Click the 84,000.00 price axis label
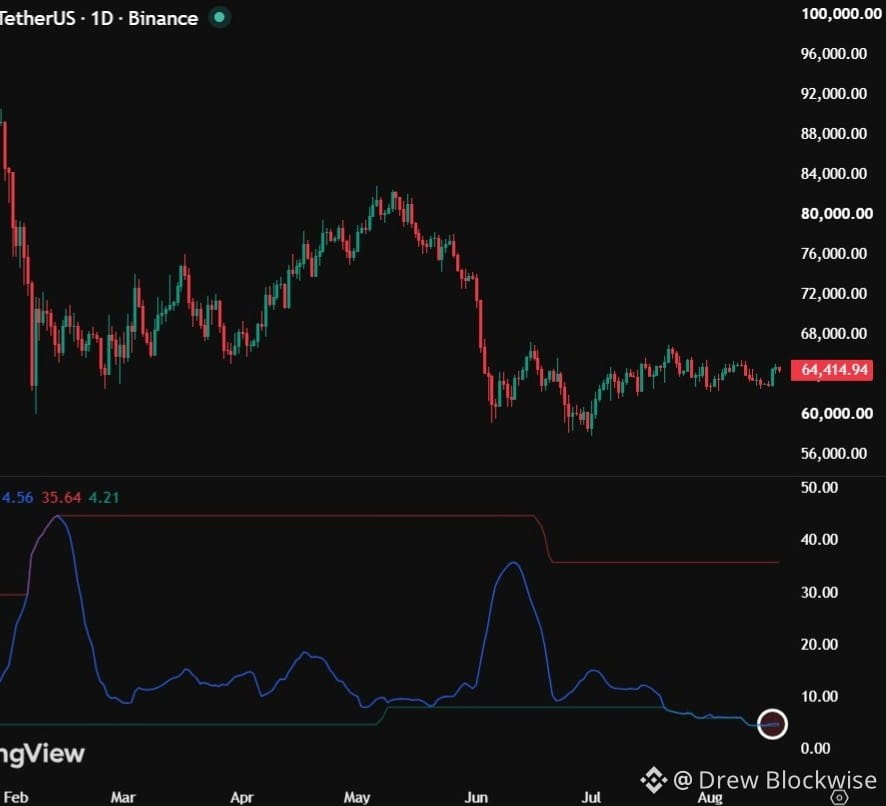The width and height of the screenshot is (886, 806). pyautogui.click(x=833, y=174)
